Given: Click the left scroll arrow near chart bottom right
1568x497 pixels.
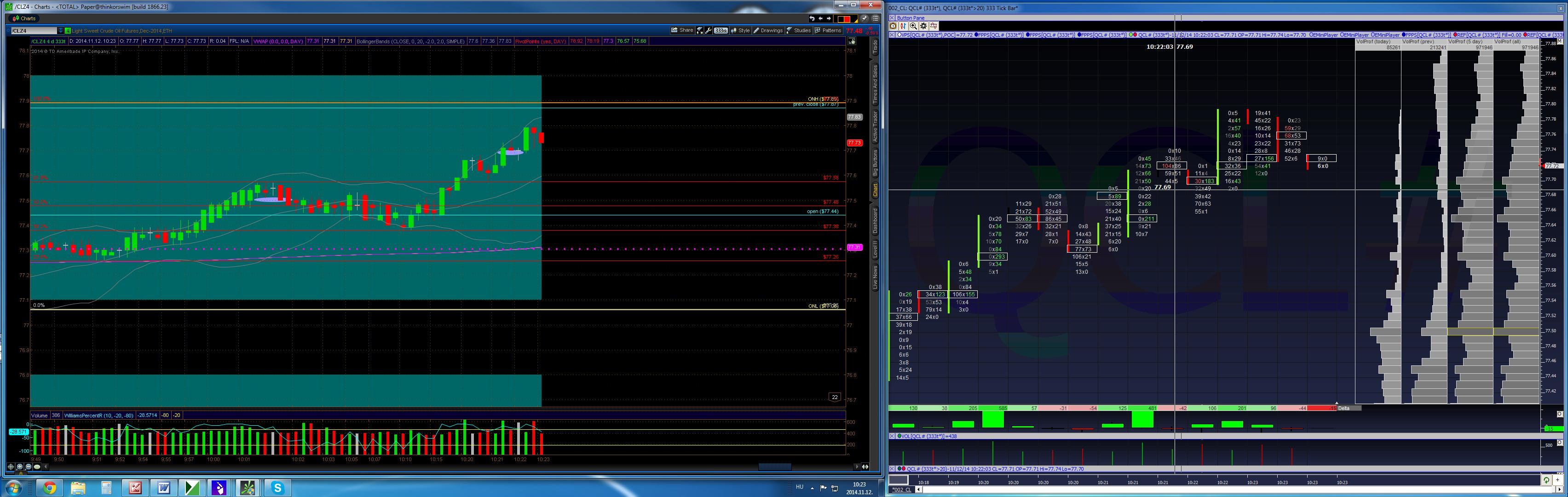Looking at the screenshot, I should [x=857, y=467].
